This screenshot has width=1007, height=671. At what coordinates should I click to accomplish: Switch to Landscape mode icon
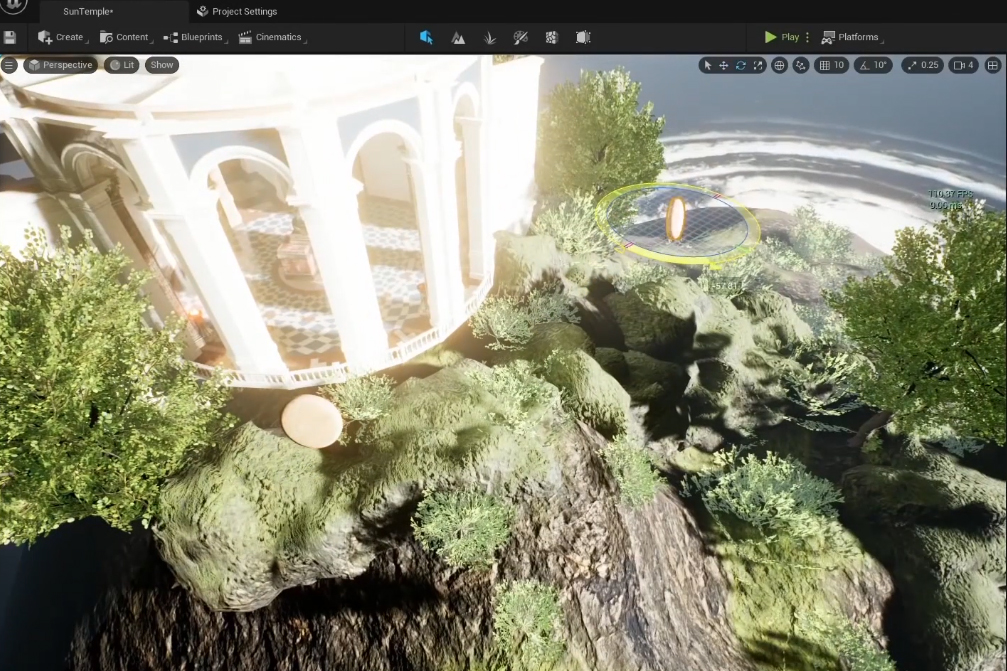458,37
